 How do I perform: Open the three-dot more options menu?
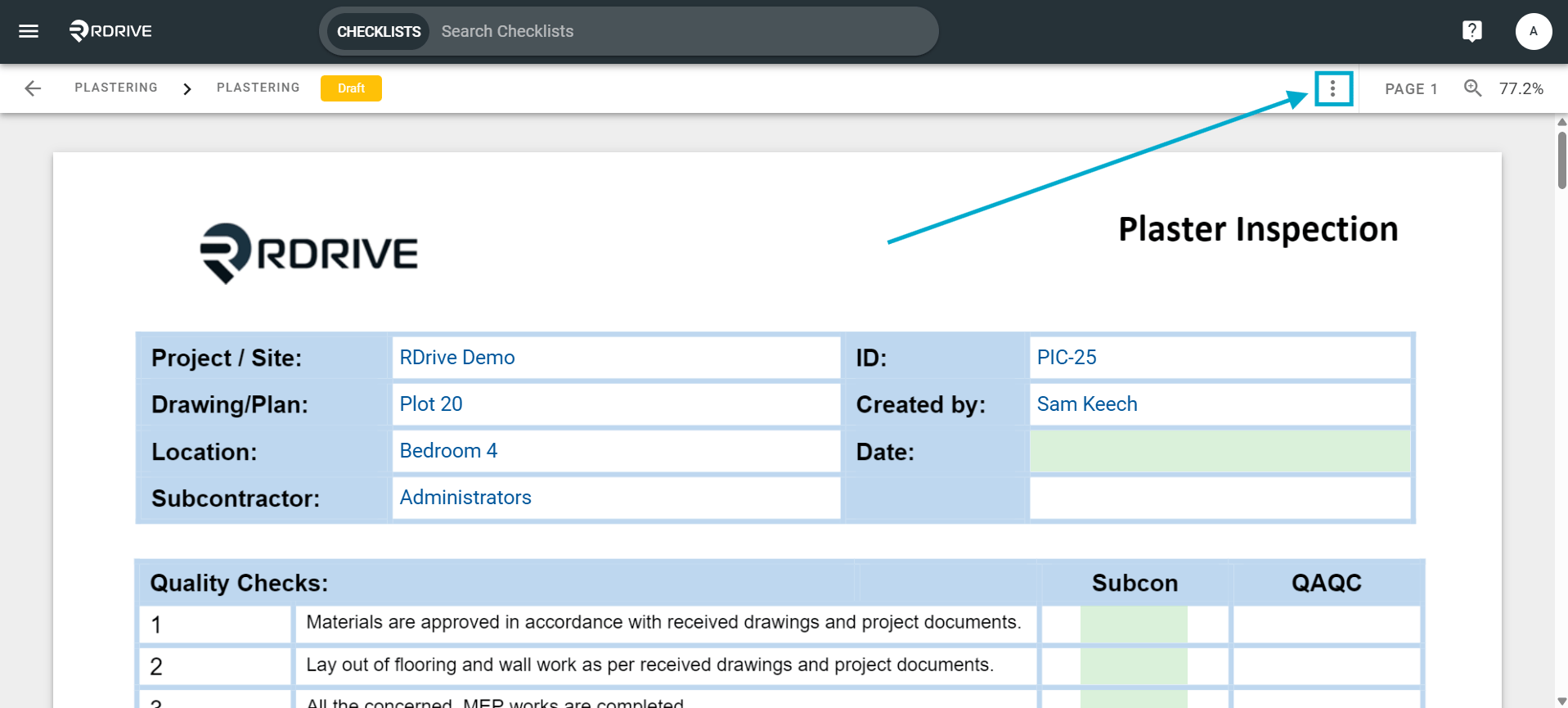tap(1333, 88)
